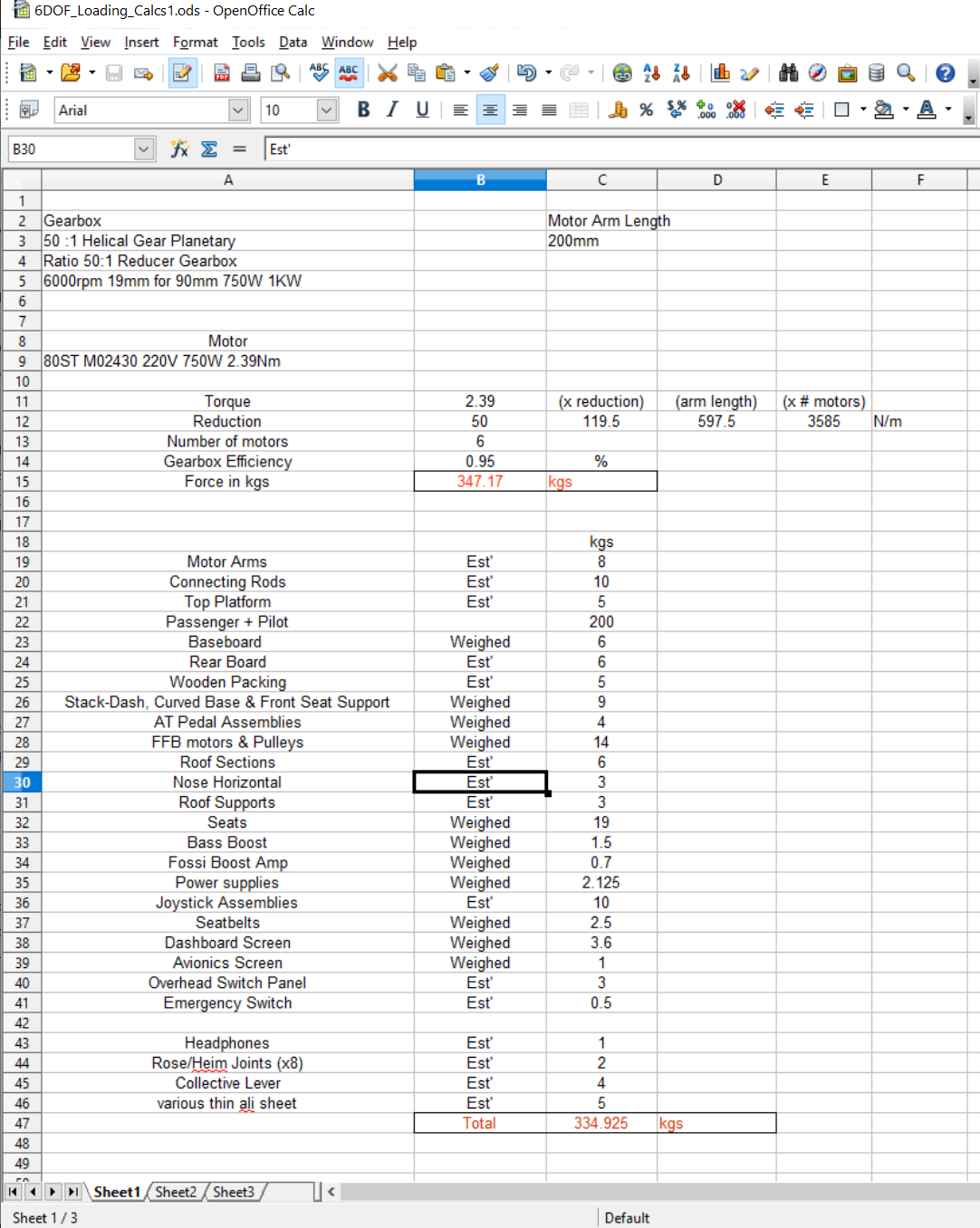Apply percent number format

646,110
